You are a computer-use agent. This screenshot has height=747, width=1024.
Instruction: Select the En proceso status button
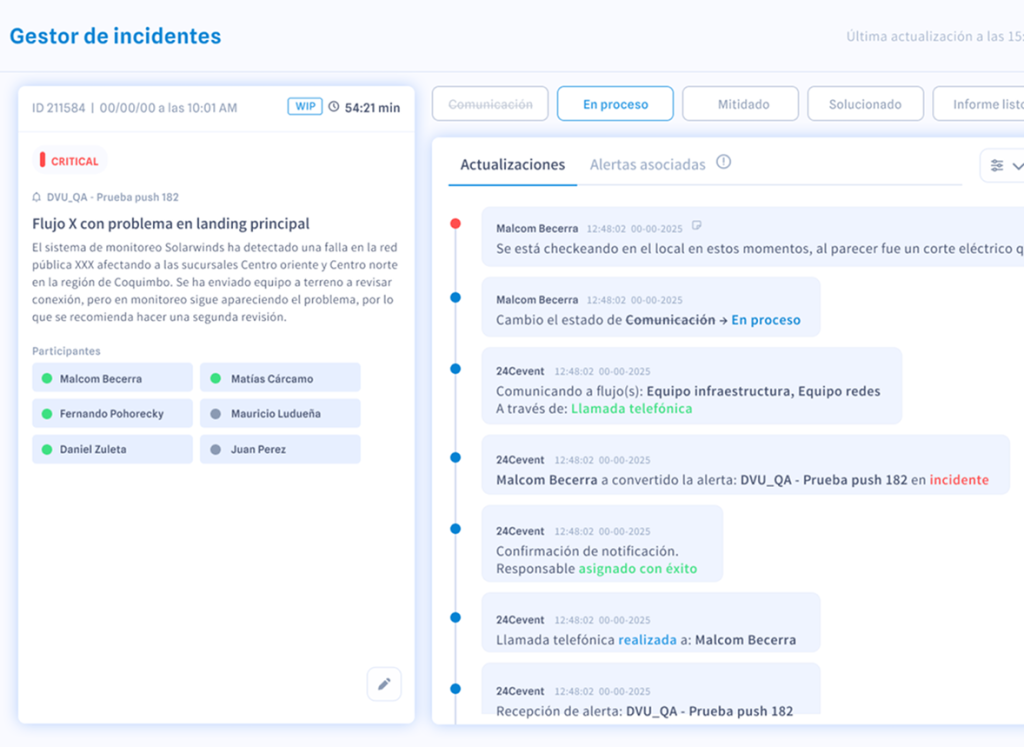(615, 104)
